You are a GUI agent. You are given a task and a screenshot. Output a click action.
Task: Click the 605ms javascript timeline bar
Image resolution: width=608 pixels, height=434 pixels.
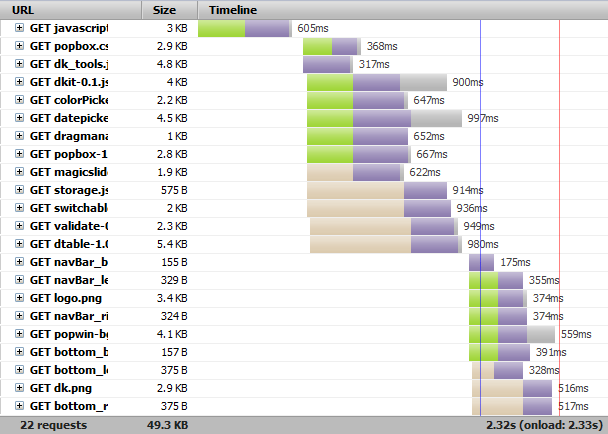point(245,28)
